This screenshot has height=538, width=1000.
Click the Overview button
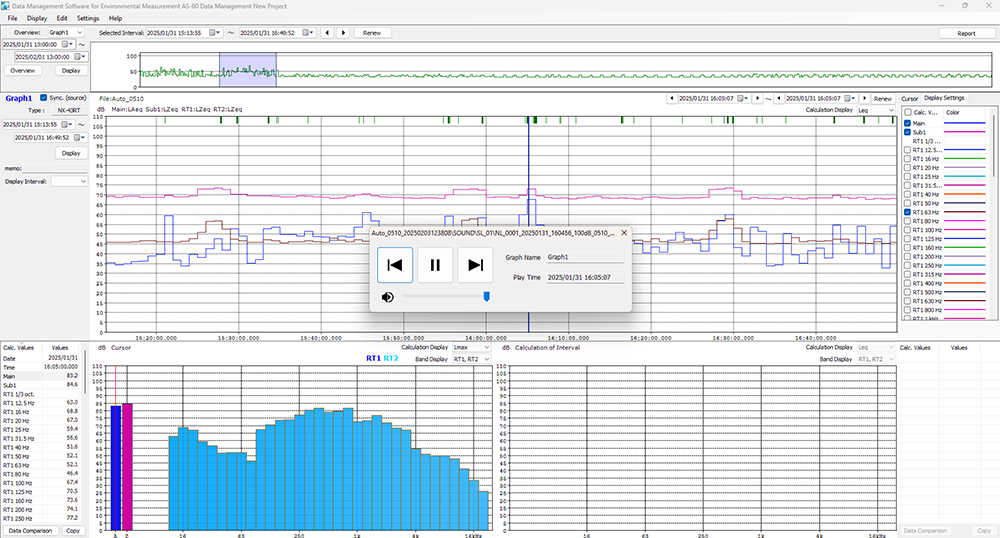tap(22, 71)
